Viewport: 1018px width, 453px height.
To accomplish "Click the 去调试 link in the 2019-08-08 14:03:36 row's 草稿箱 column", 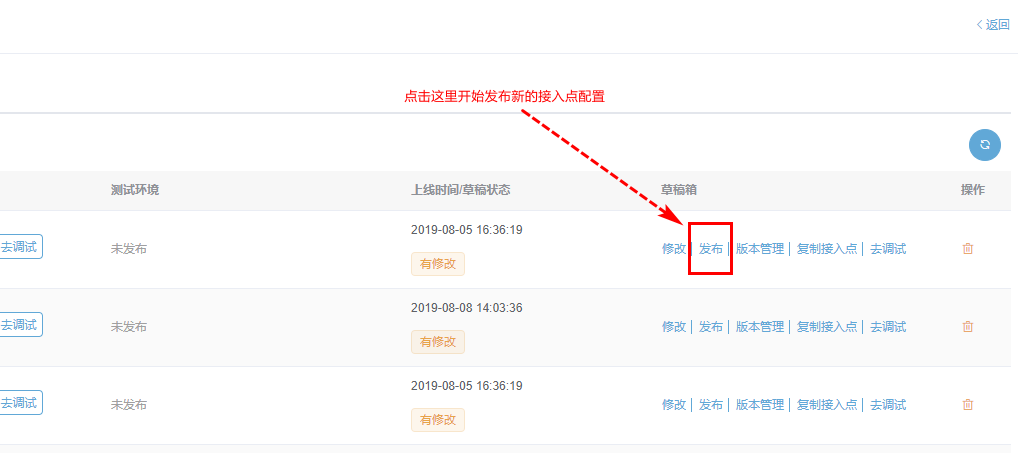I will pyautogui.click(x=888, y=326).
